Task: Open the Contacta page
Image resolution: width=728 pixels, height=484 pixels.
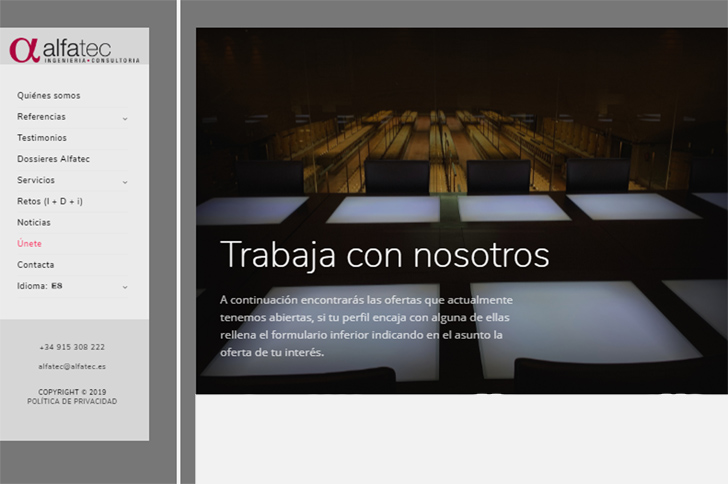Action: click(x=36, y=265)
